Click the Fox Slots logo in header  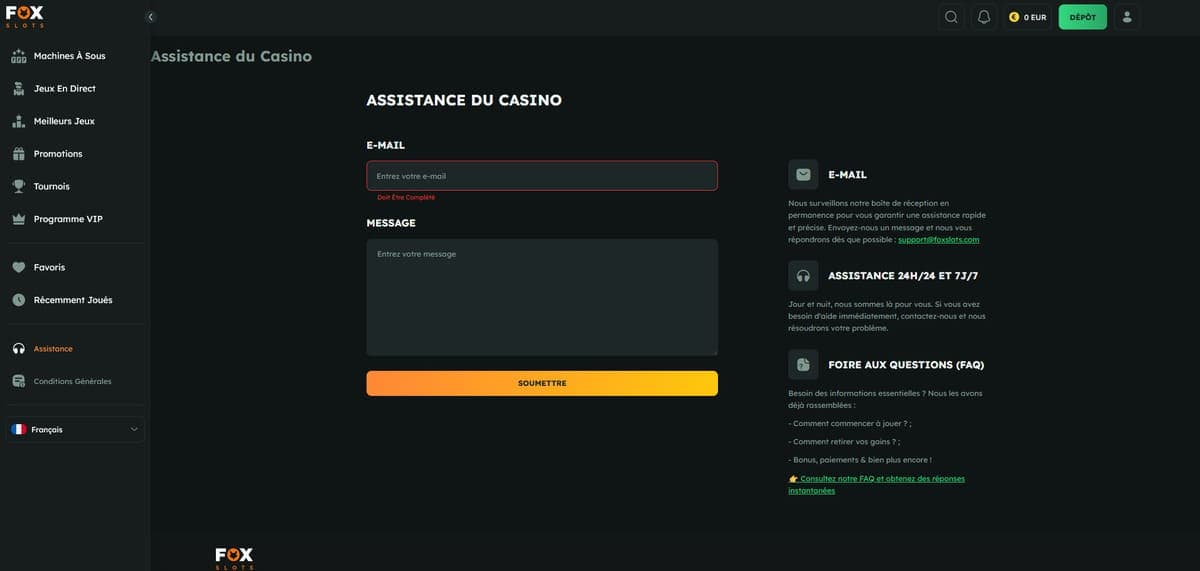coord(24,17)
